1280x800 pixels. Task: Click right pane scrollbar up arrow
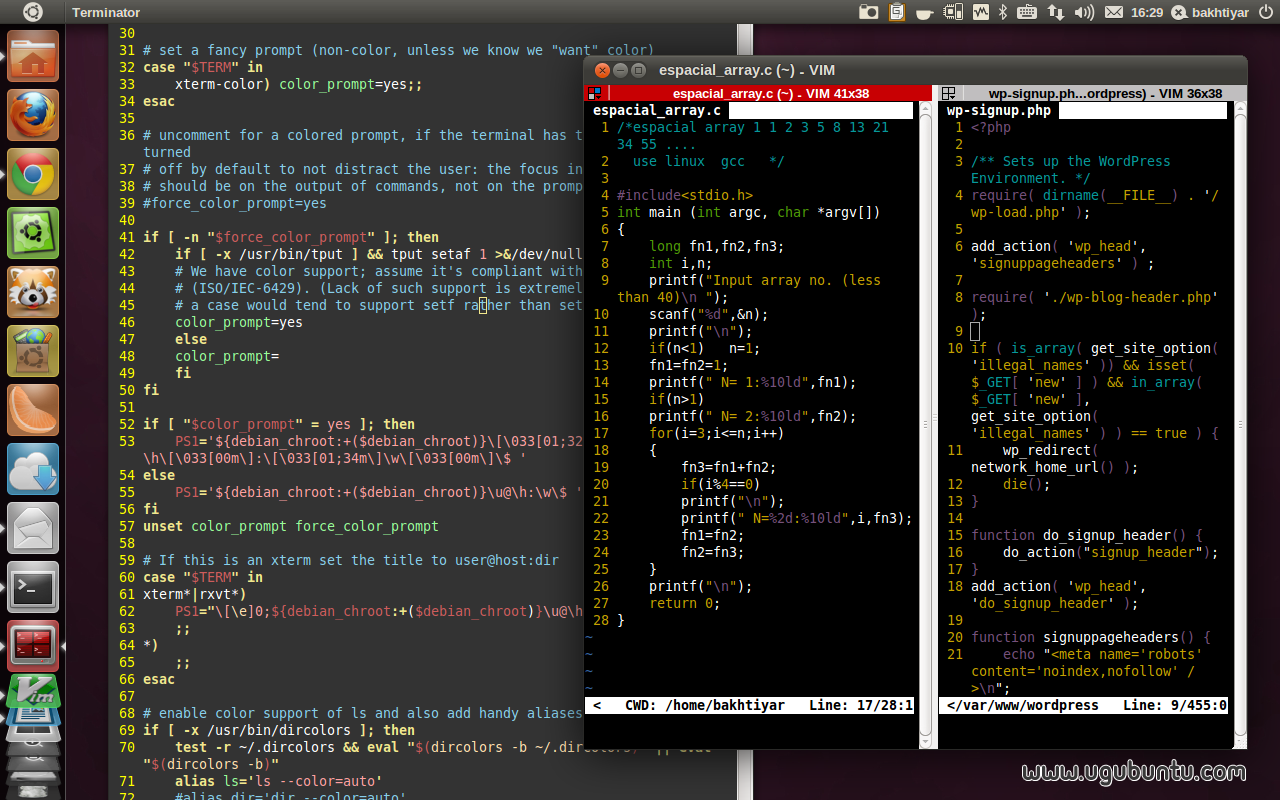(x=1240, y=108)
